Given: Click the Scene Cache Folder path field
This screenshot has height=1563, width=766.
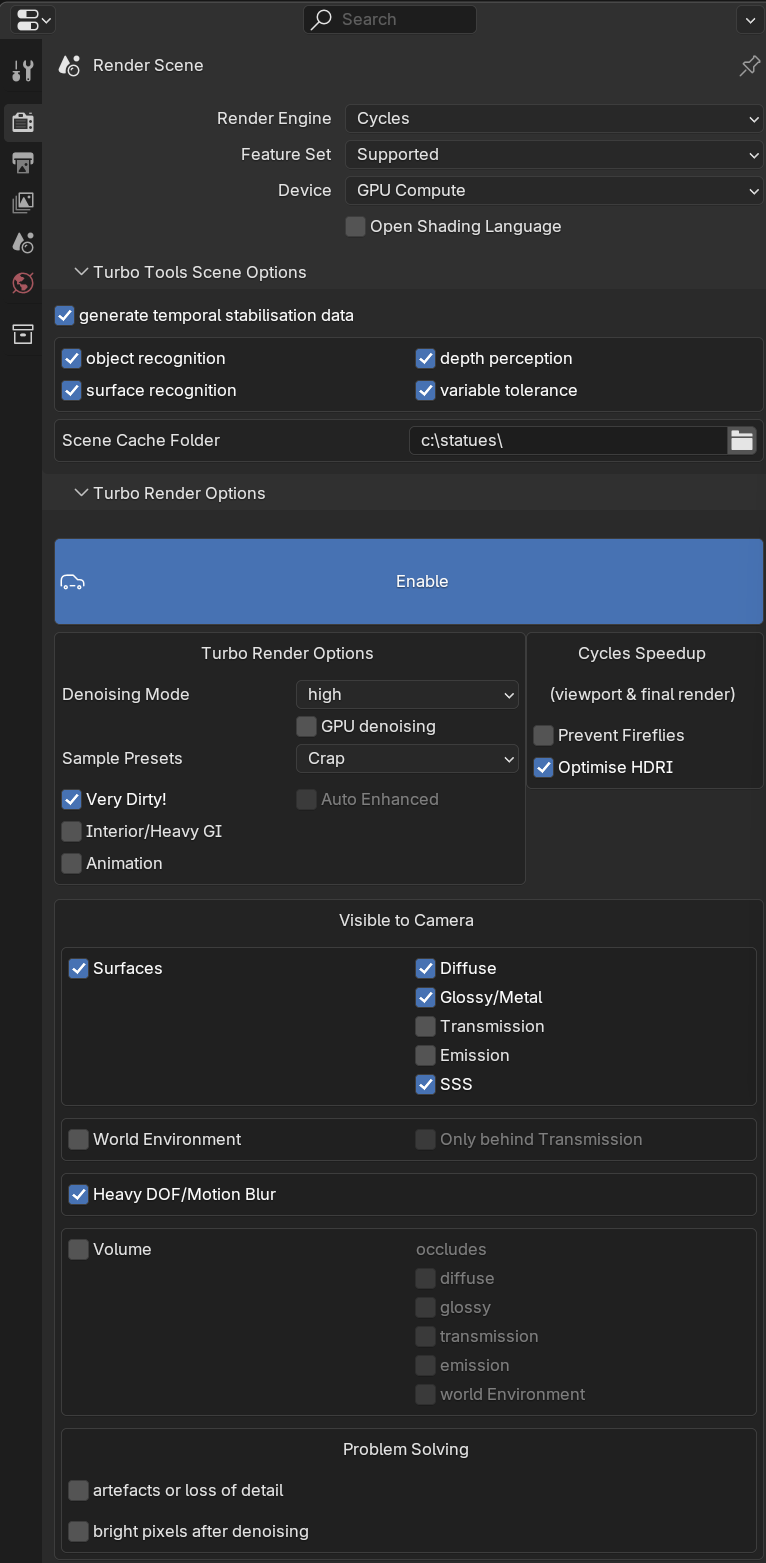Looking at the screenshot, I should pos(567,440).
